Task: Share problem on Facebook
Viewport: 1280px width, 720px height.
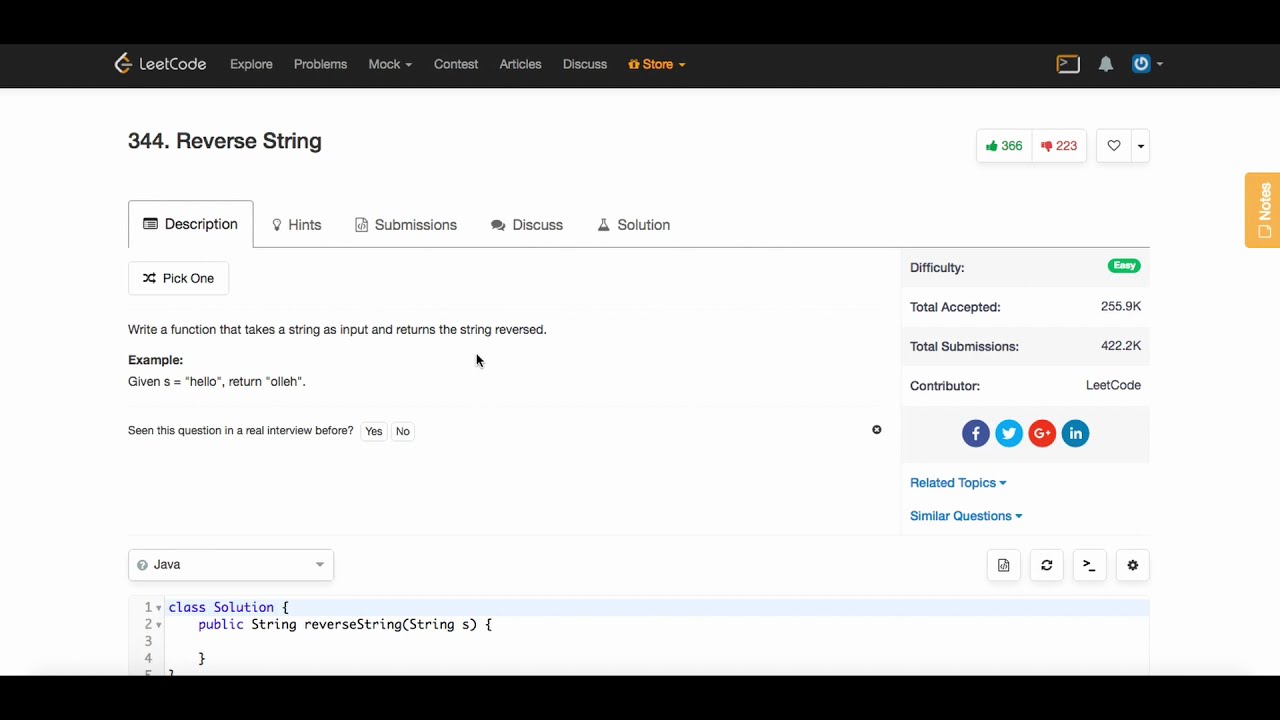Action: 976,433
